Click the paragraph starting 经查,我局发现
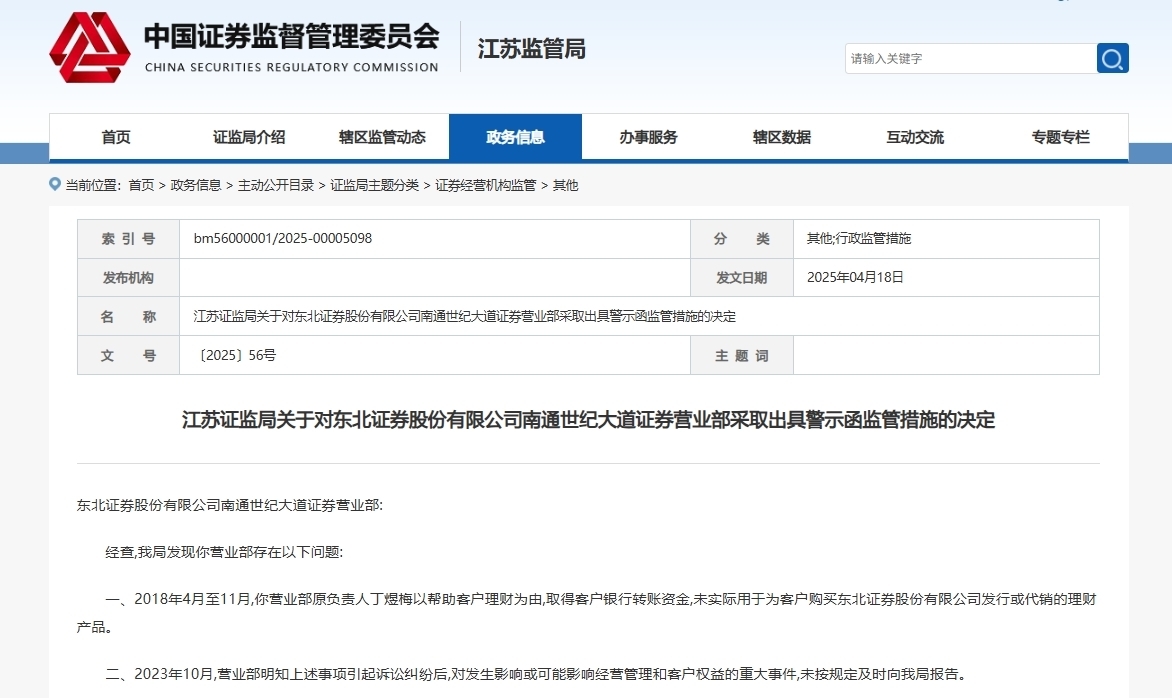1172x698 pixels. (223, 552)
